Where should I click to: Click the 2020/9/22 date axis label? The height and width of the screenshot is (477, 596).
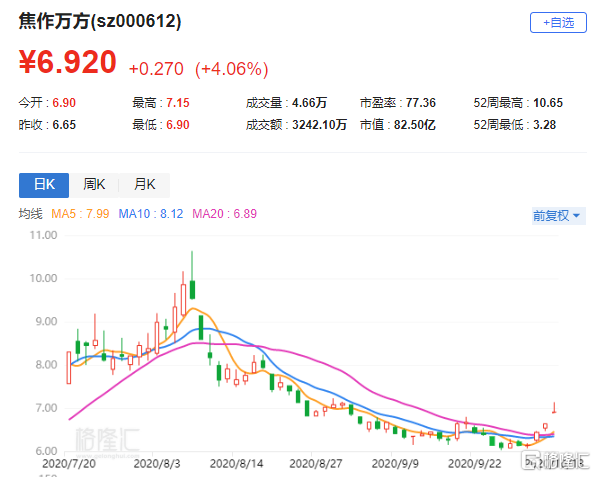pos(474,464)
